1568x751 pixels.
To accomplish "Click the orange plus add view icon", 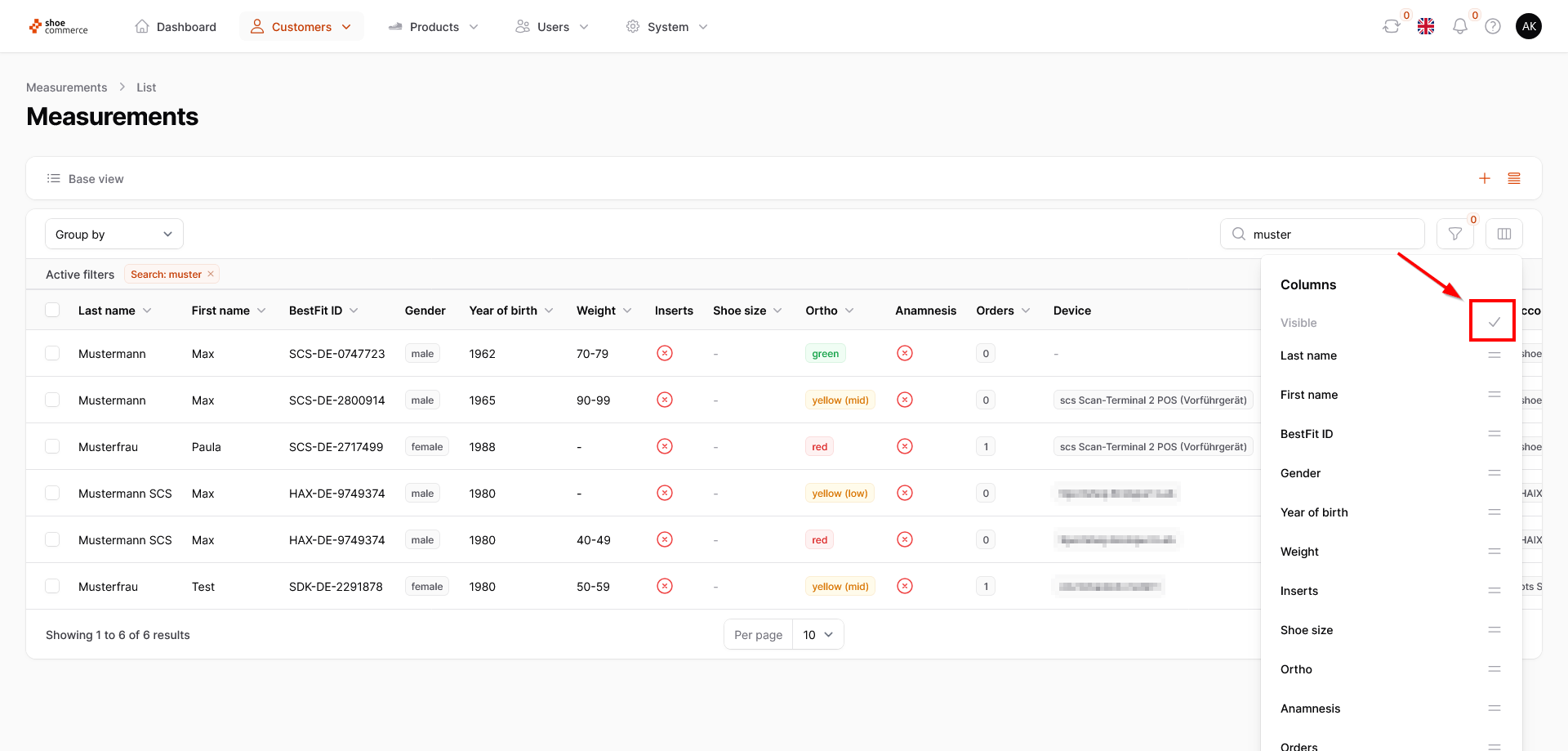I will [x=1485, y=178].
